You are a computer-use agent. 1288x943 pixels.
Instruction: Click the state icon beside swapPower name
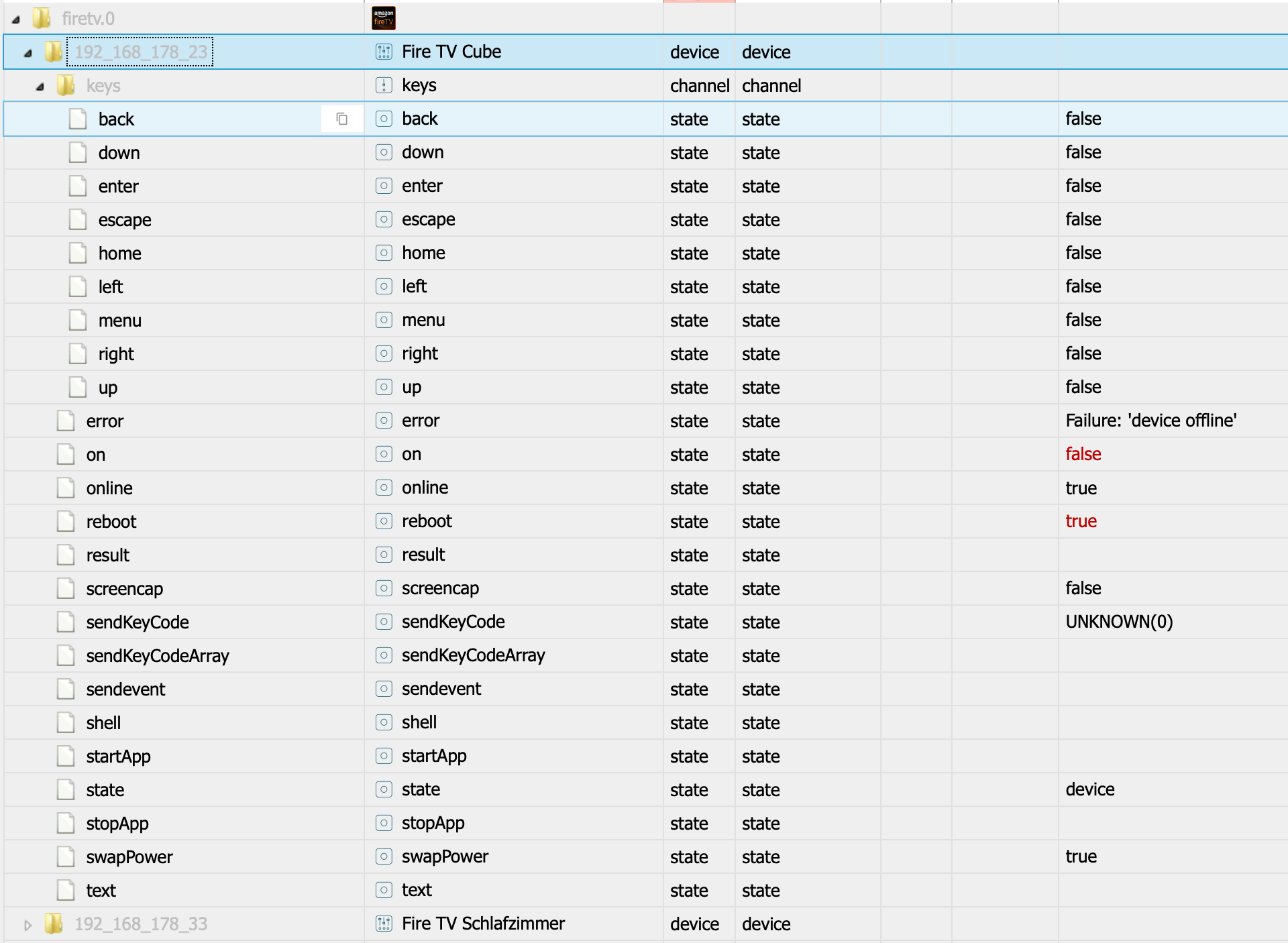tap(384, 856)
